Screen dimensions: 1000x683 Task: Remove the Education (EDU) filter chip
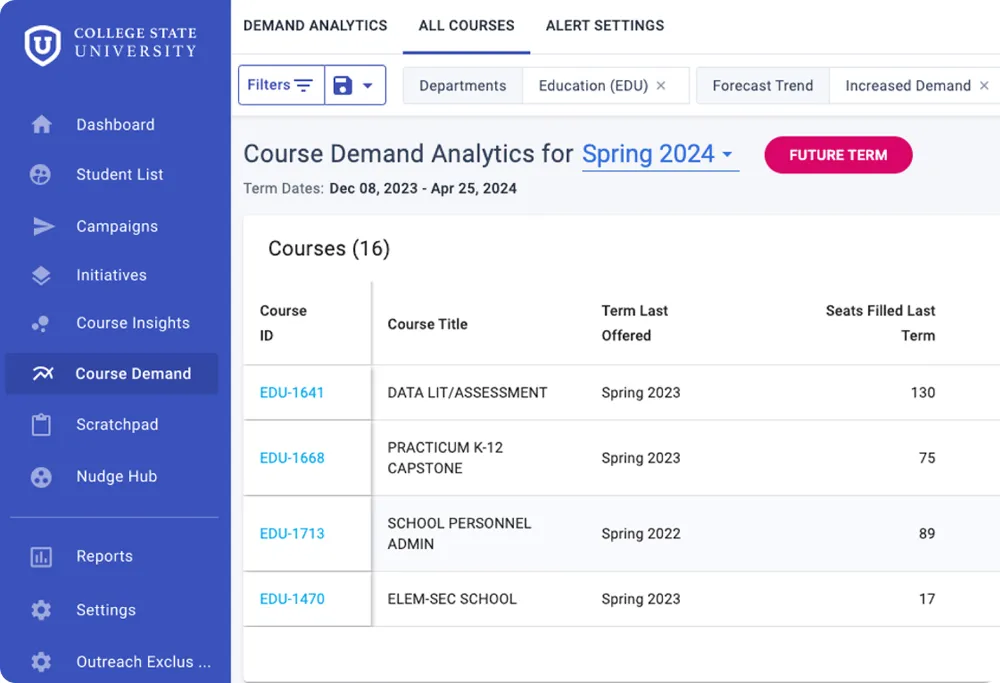click(661, 85)
